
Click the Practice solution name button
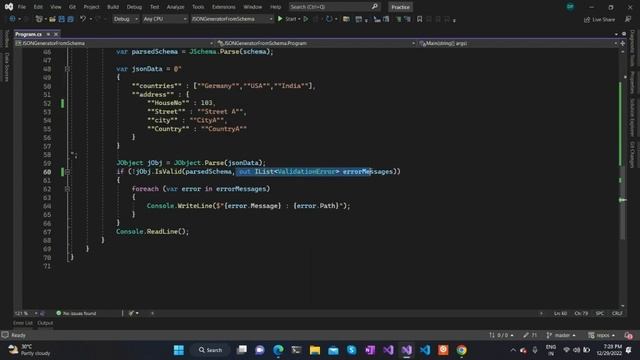(x=400, y=7)
